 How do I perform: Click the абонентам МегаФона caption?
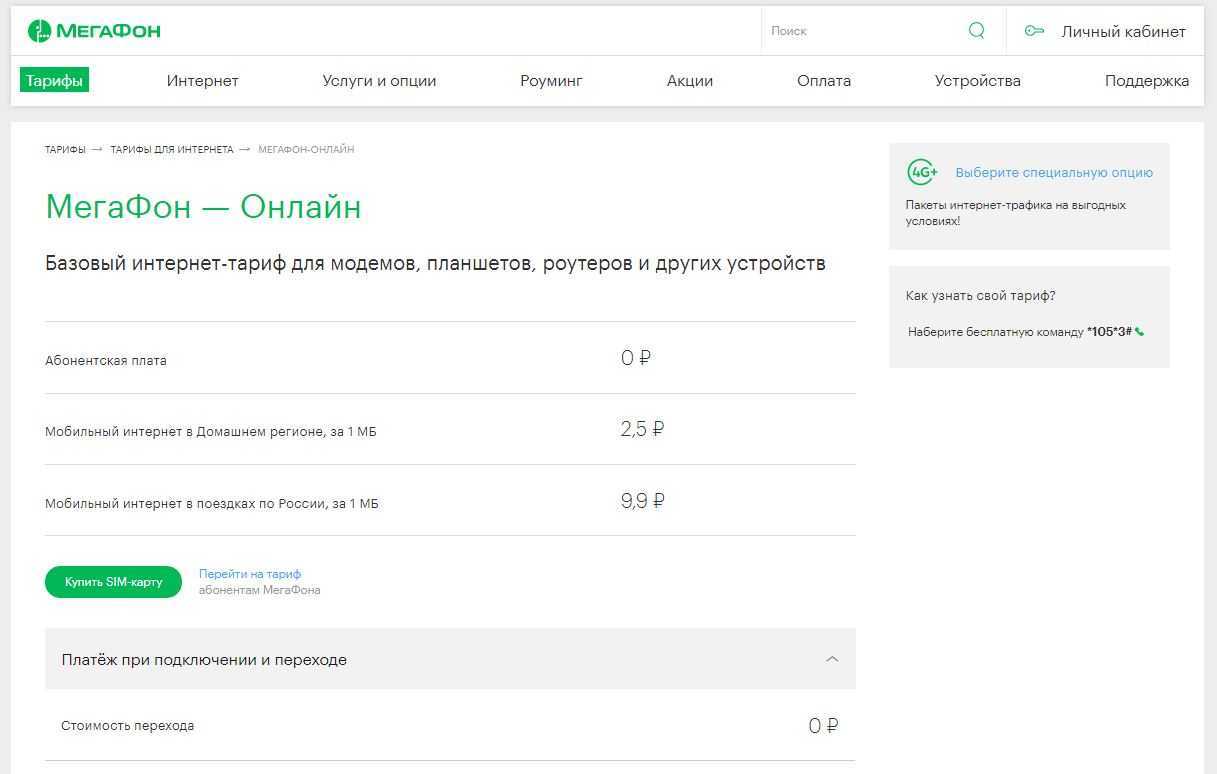[260, 590]
